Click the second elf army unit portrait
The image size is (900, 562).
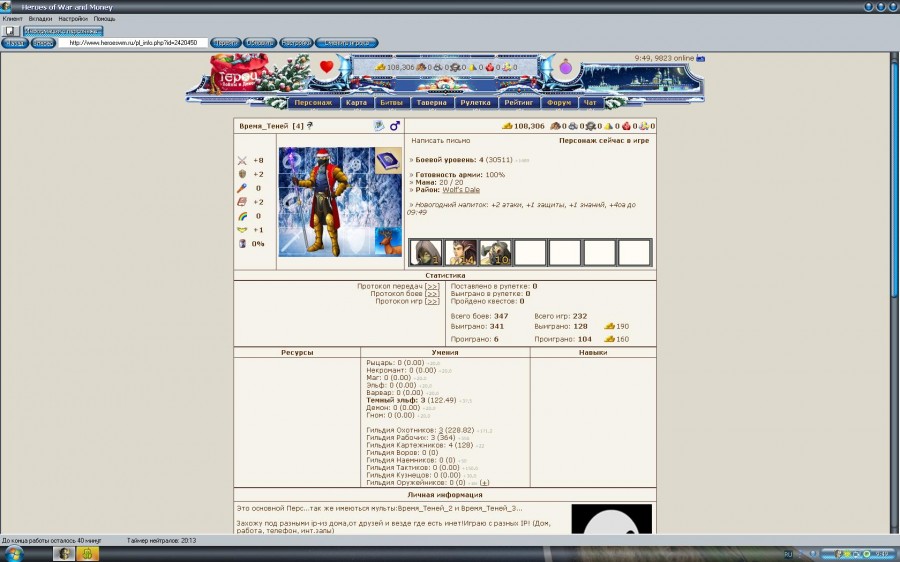click(461, 253)
